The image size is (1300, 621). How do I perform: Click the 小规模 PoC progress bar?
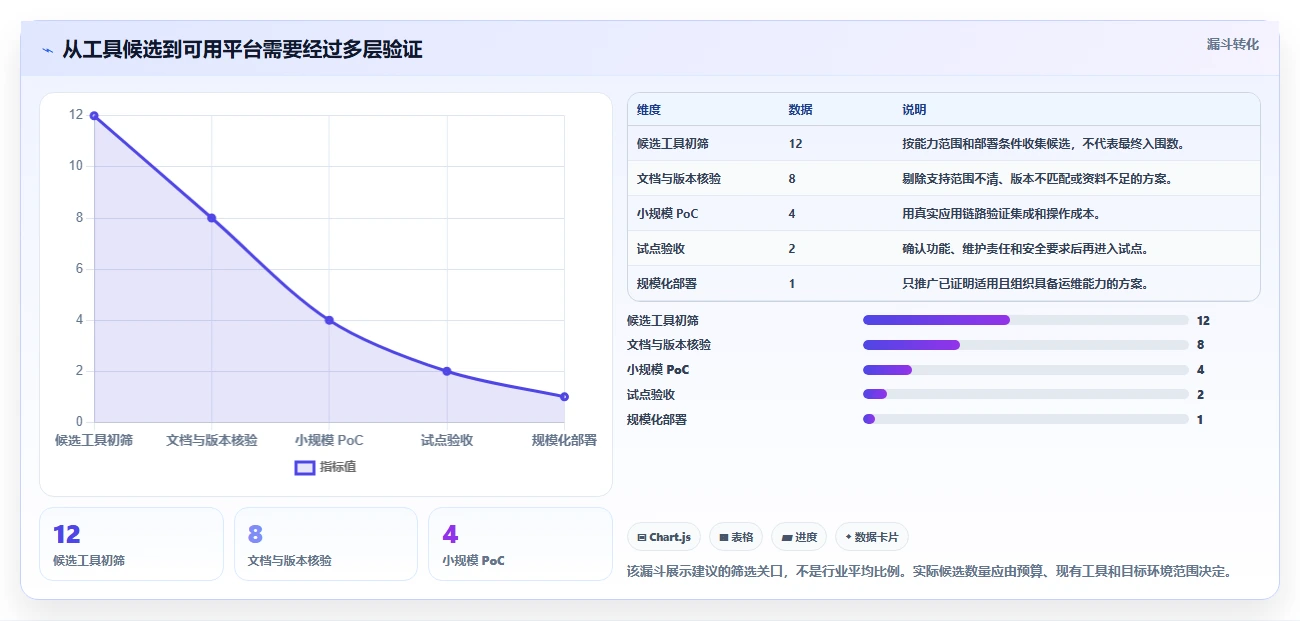1025,370
